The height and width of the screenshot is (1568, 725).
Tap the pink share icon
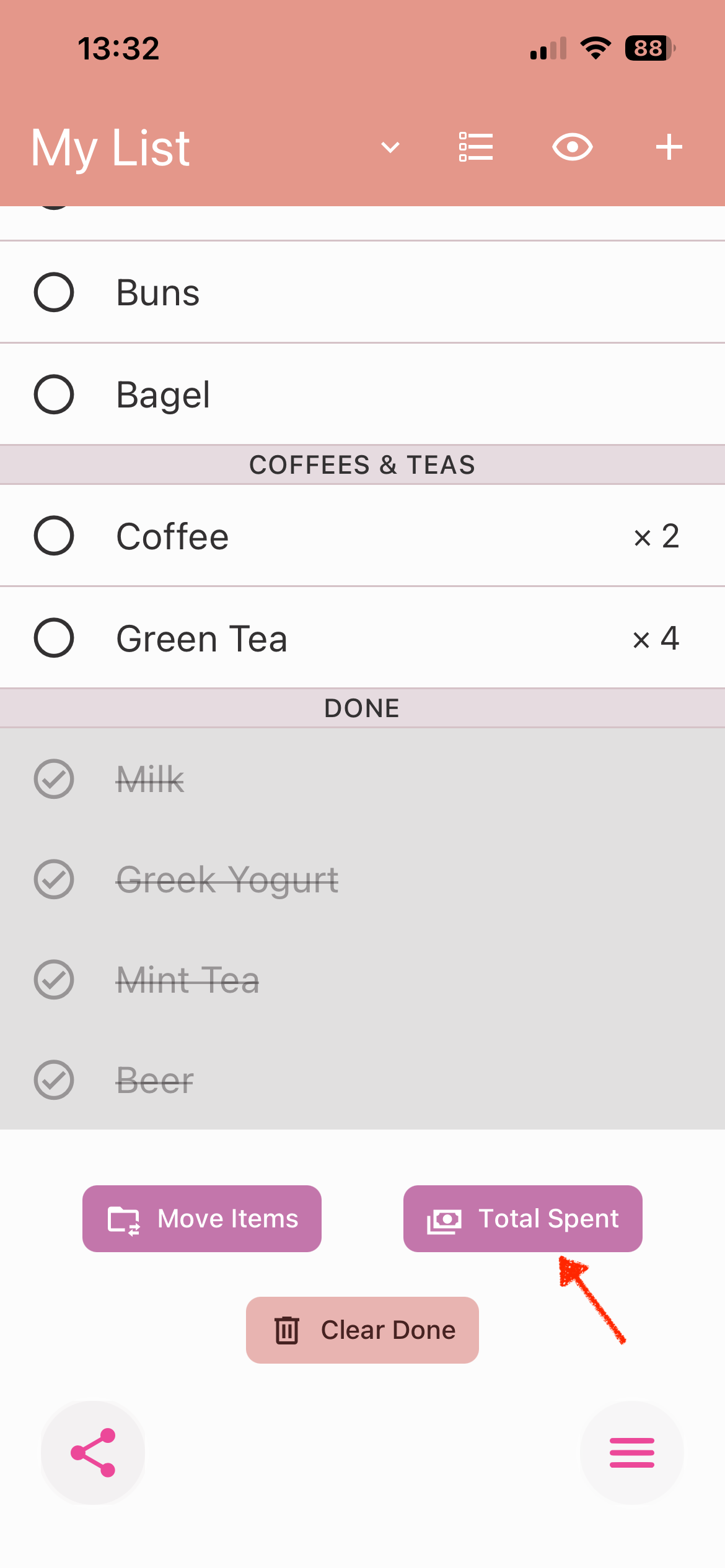(93, 1453)
